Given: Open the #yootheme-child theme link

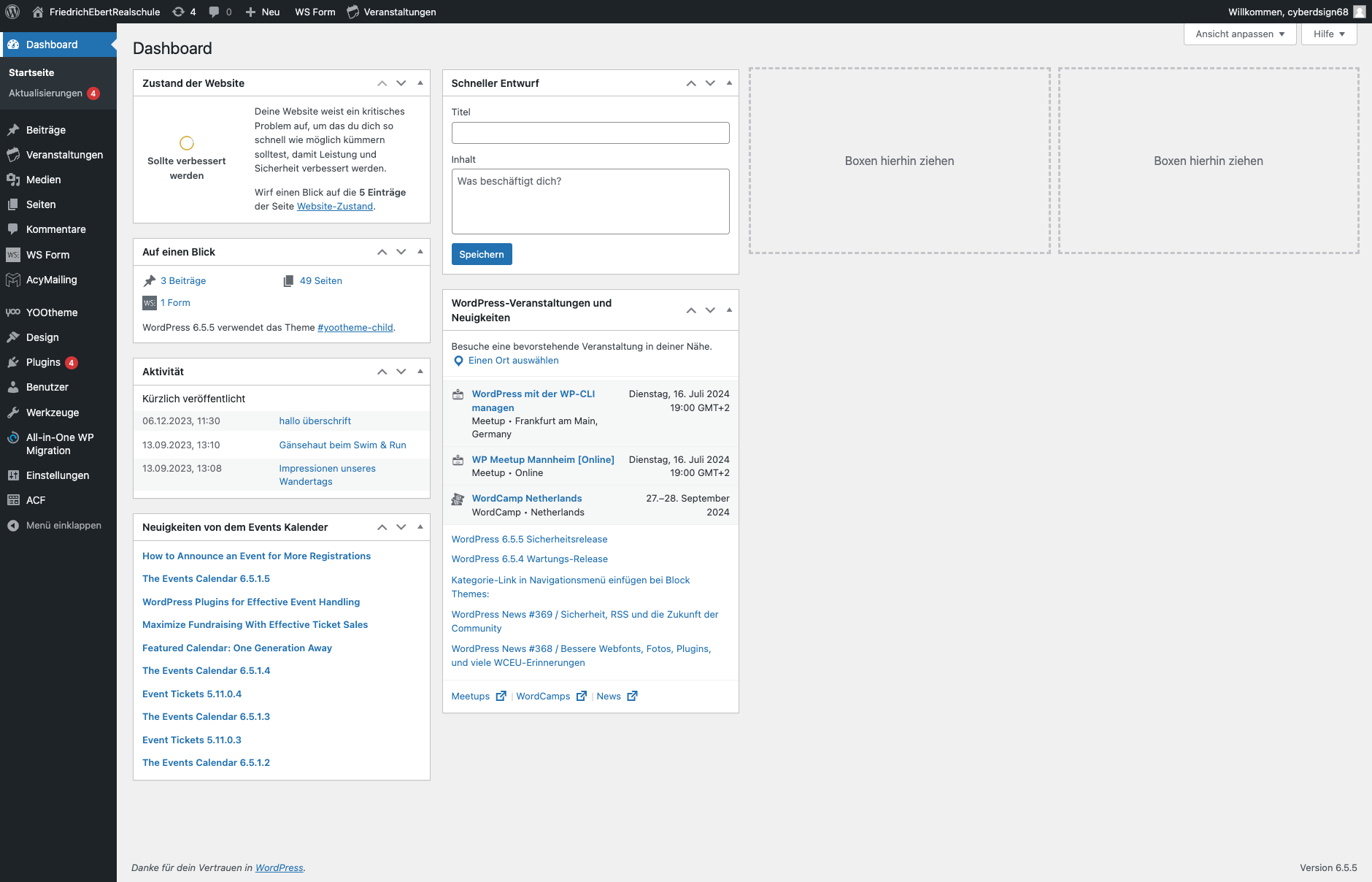Looking at the screenshot, I should coord(355,328).
